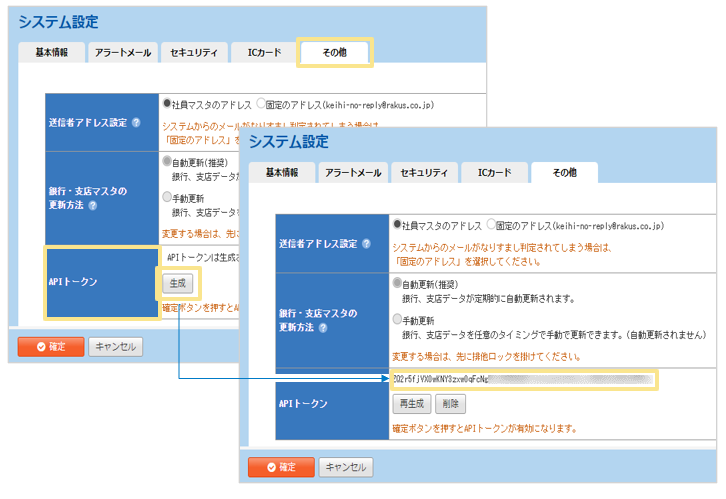Click orange 確定 button in front window
The height and width of the screenshot is (499, 726).
(281, 467)
